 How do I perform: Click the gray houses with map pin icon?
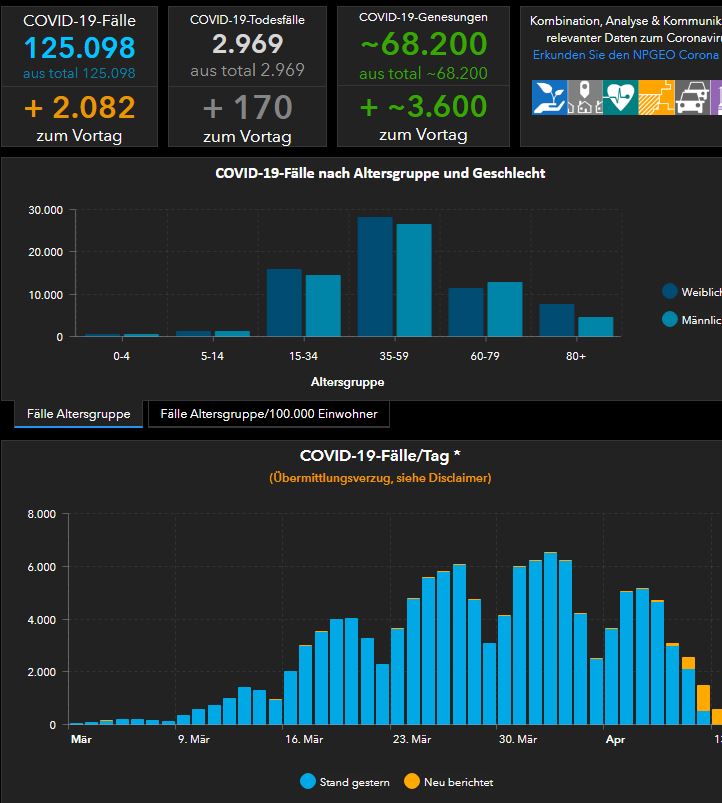(x=584, y=97)
